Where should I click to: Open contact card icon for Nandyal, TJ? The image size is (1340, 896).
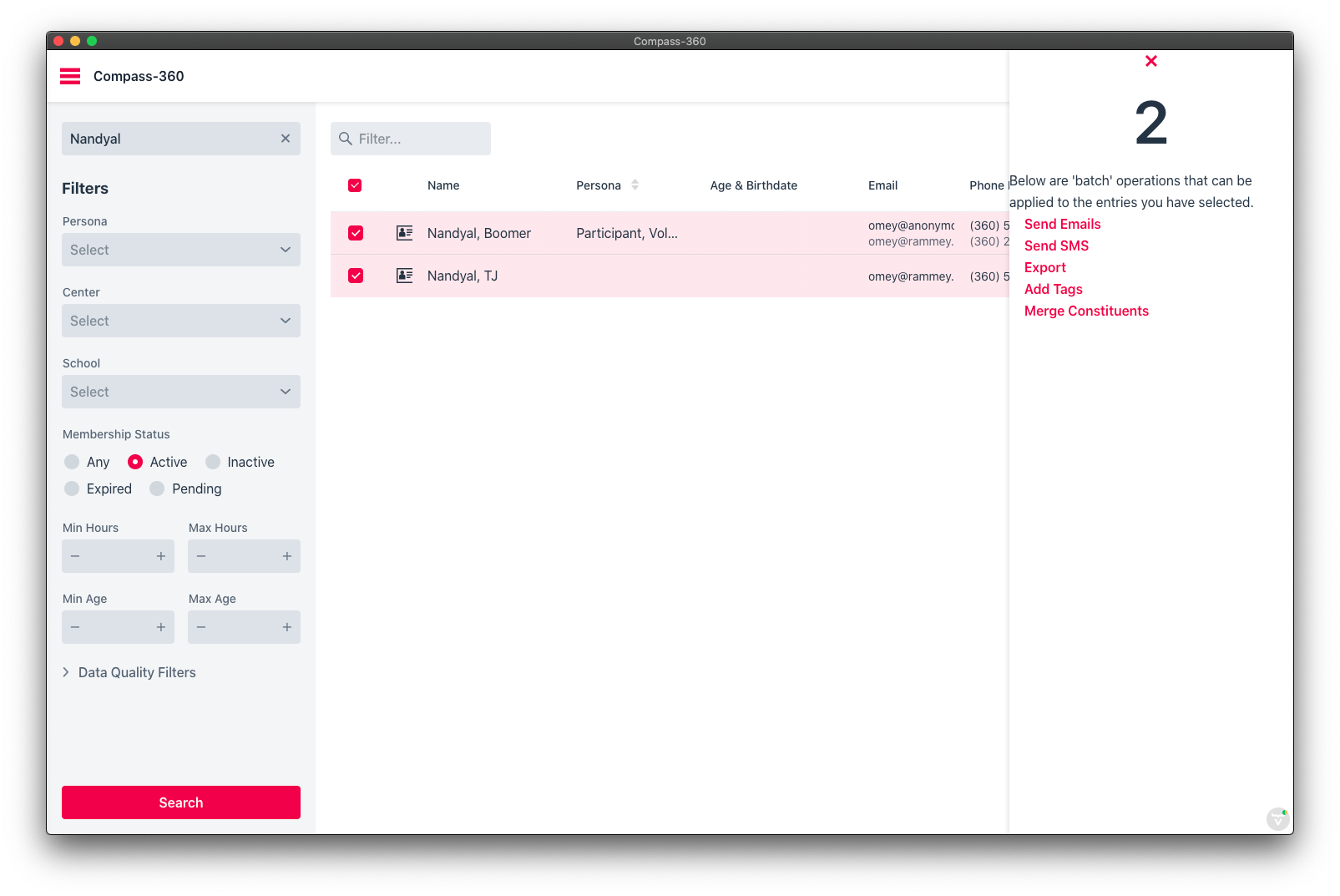405,276
